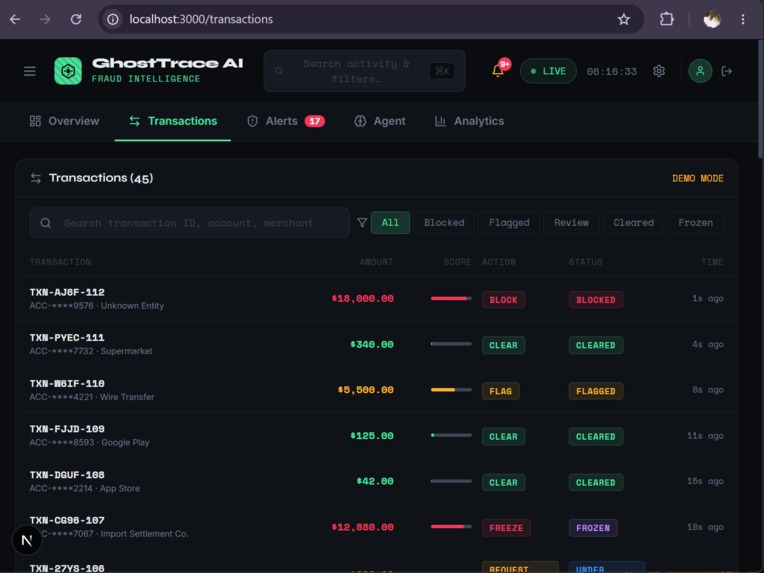The image size is (764, 573).
Task: Filter transactions by Frozen
Action: [695, 223]
